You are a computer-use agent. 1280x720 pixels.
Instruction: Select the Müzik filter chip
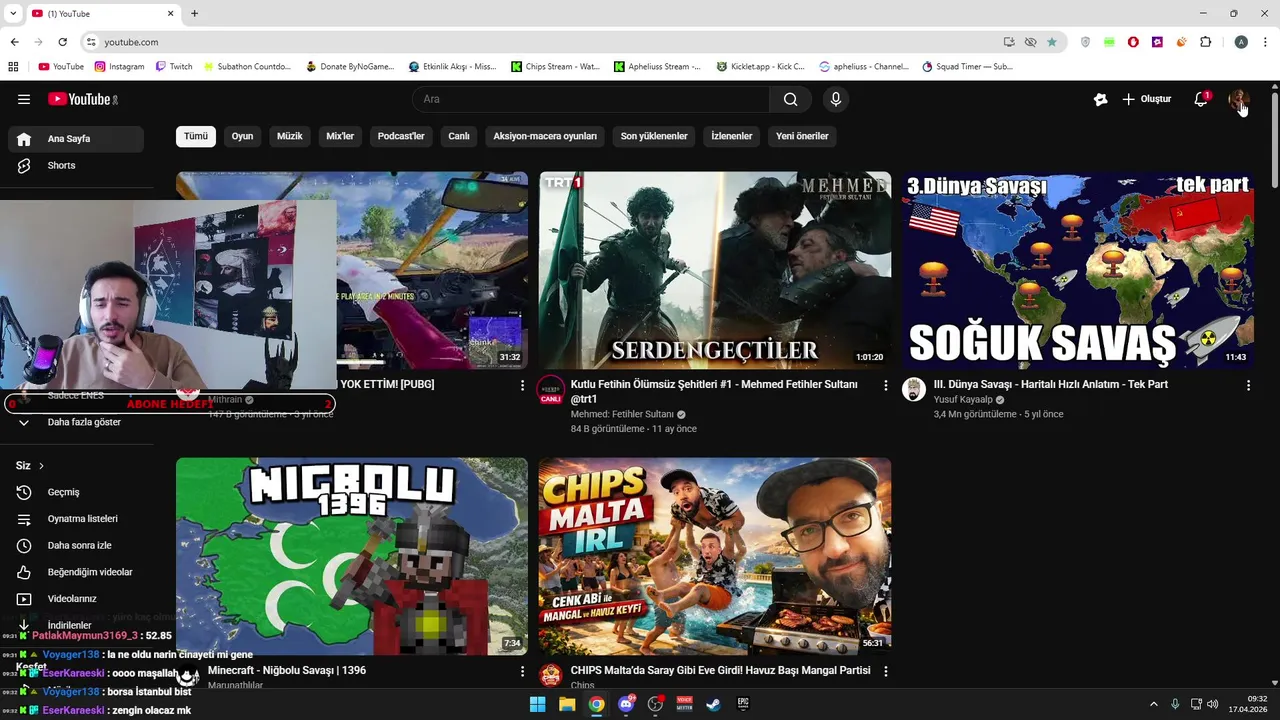290,136
